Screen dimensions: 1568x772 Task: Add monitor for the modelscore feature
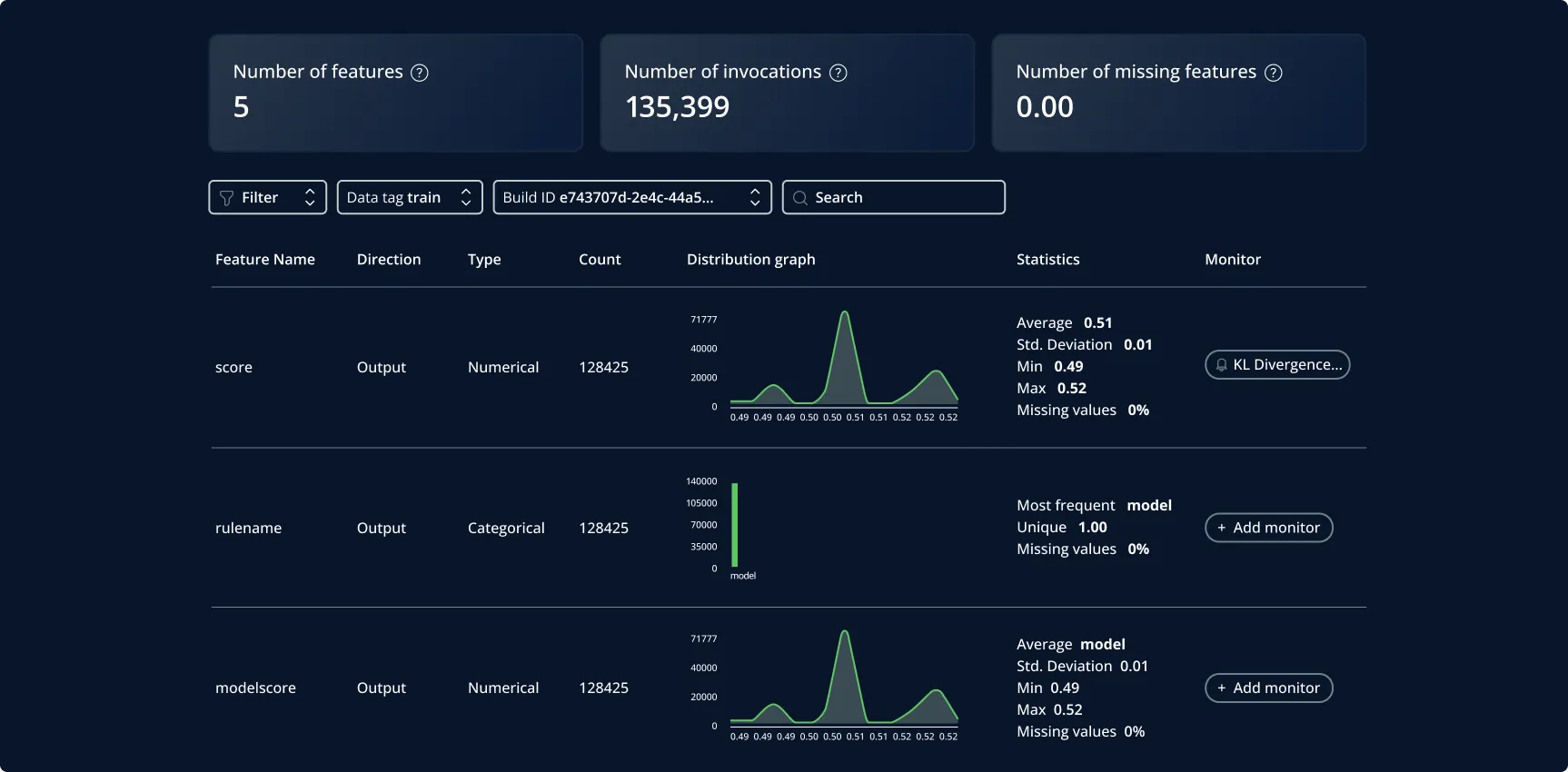[1268, 688]
